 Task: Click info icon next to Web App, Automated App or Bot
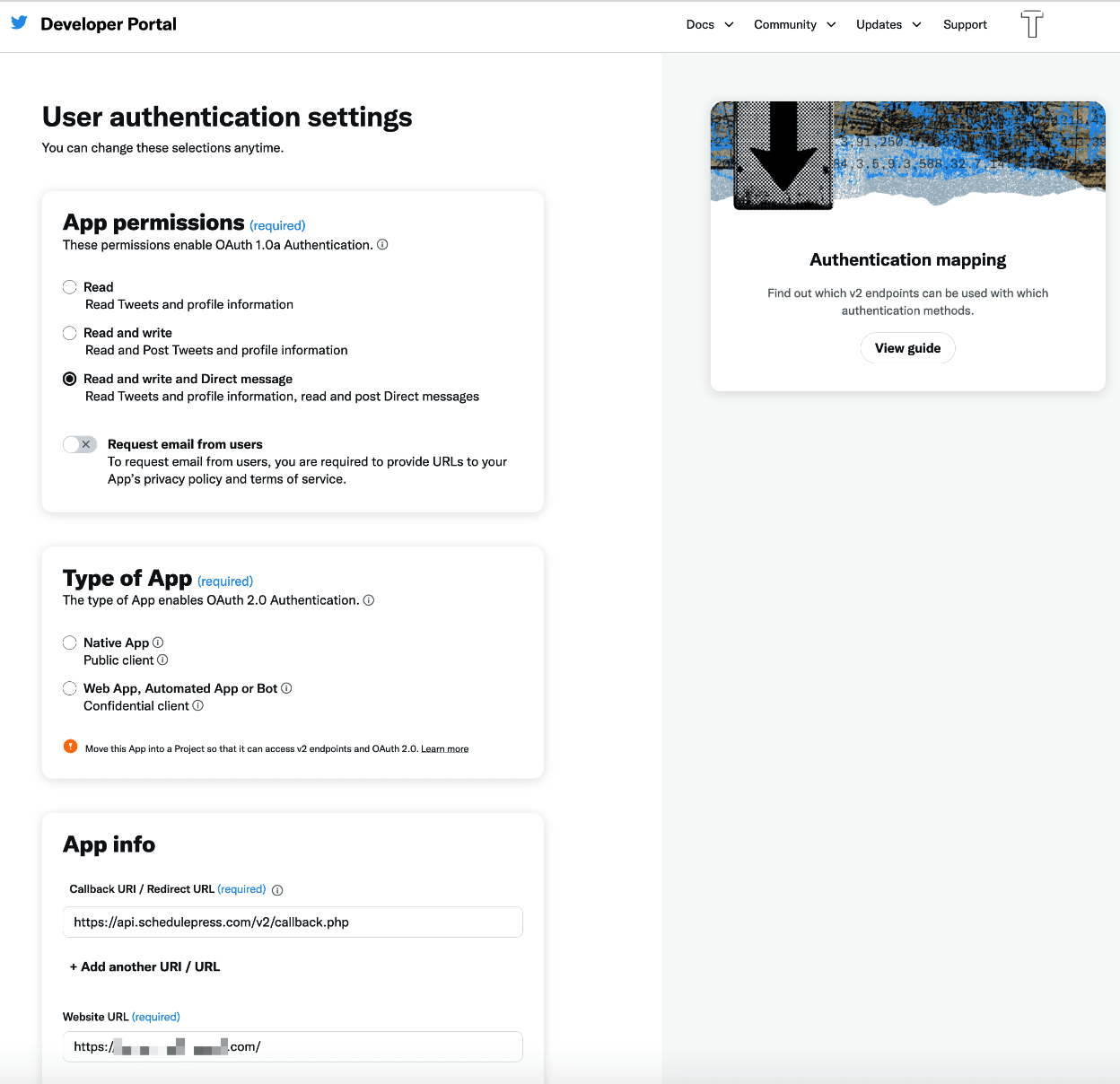[x=286, y=688]
